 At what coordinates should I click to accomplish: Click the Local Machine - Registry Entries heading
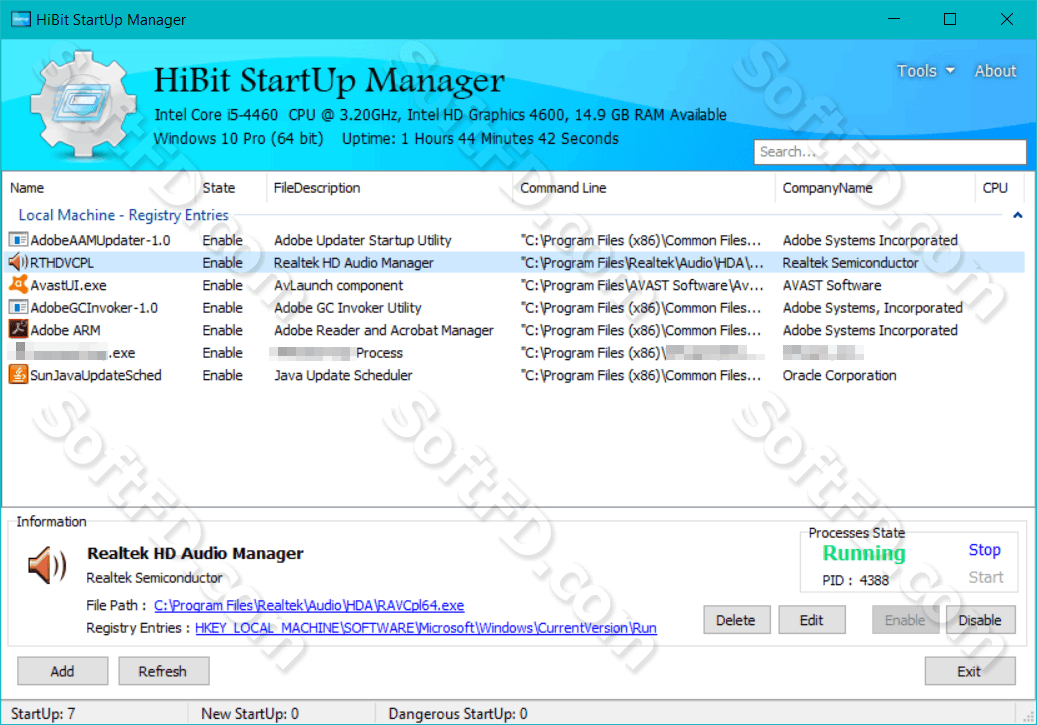(124, 215)
